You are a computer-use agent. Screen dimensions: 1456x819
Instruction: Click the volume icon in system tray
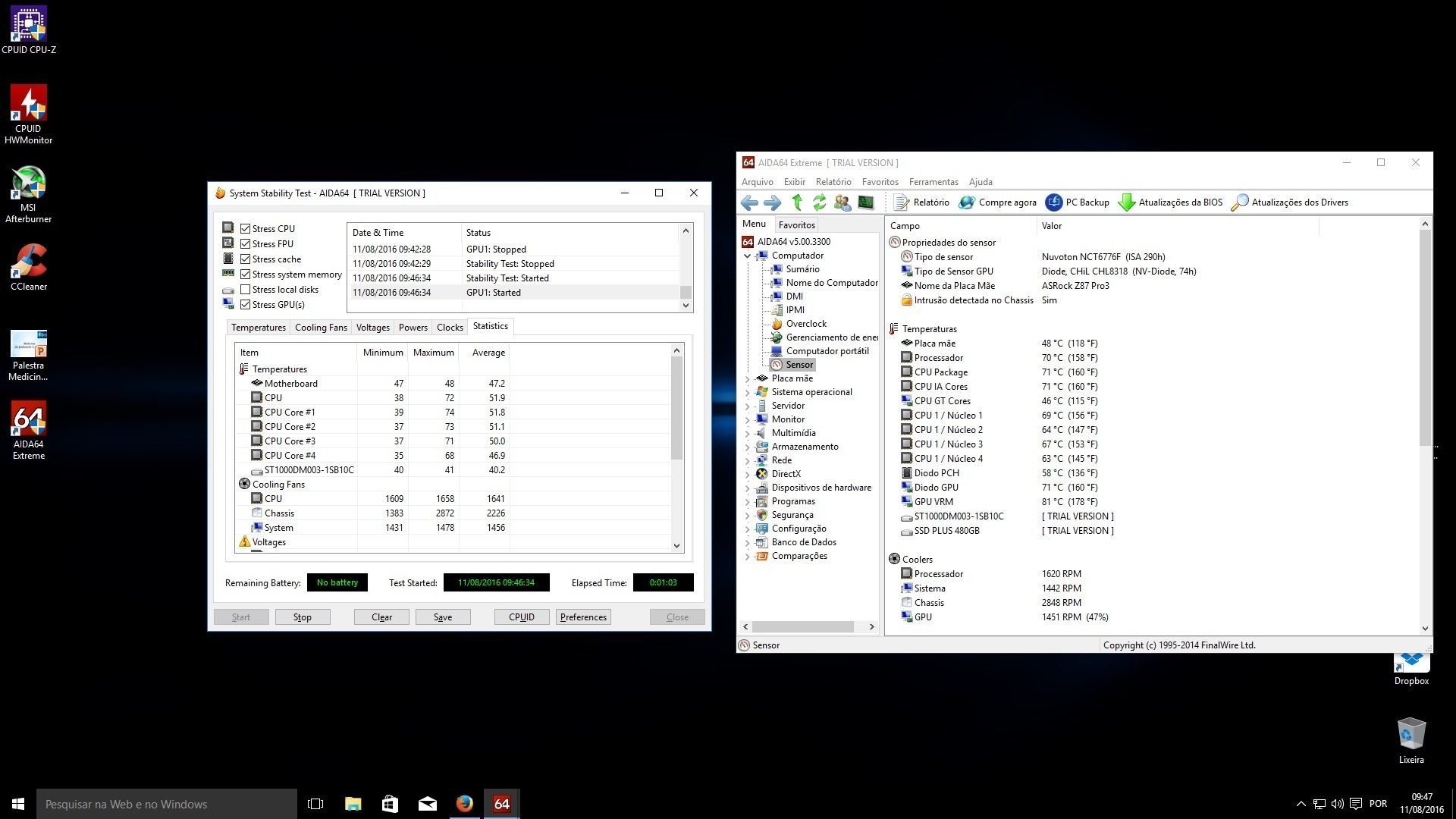pos(1337,804)
